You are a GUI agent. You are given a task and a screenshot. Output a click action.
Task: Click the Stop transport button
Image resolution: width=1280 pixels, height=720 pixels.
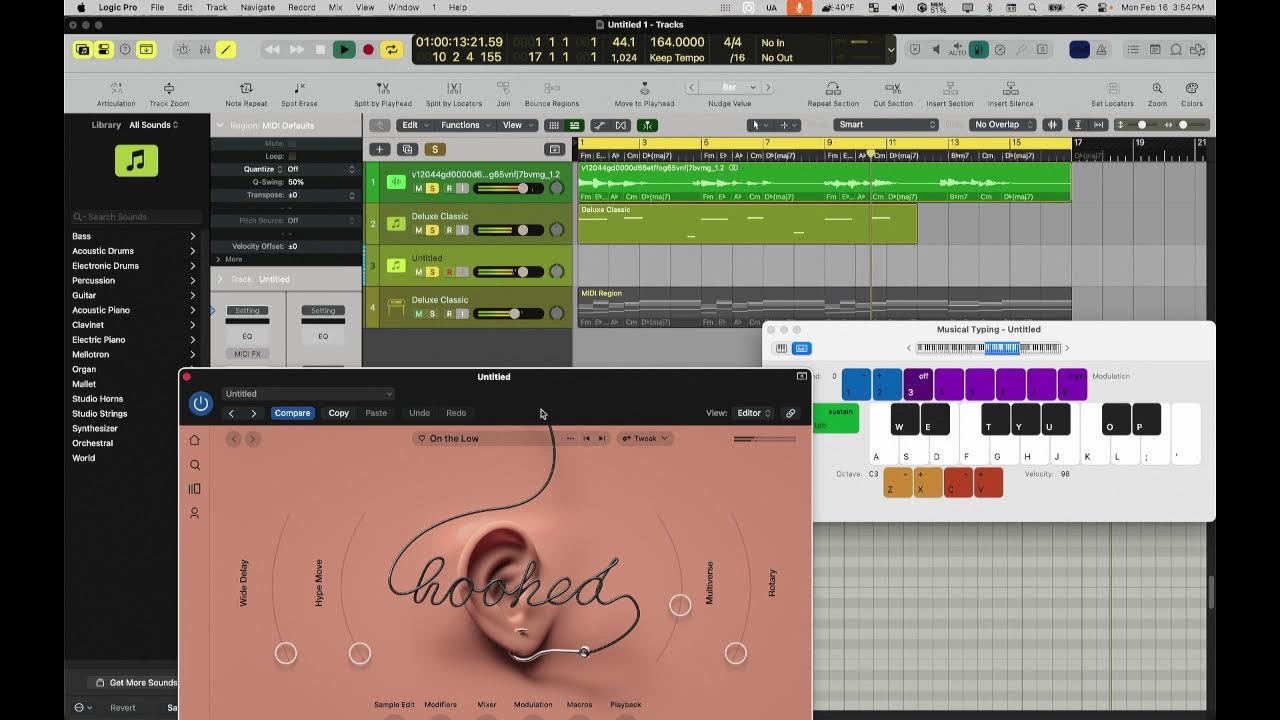tap(320, 49)
